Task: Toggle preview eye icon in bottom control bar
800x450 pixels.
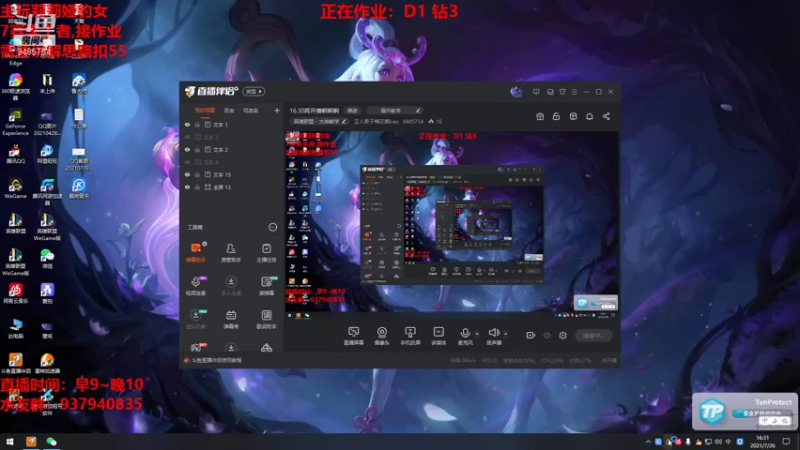Action: (x=547, y=335)
